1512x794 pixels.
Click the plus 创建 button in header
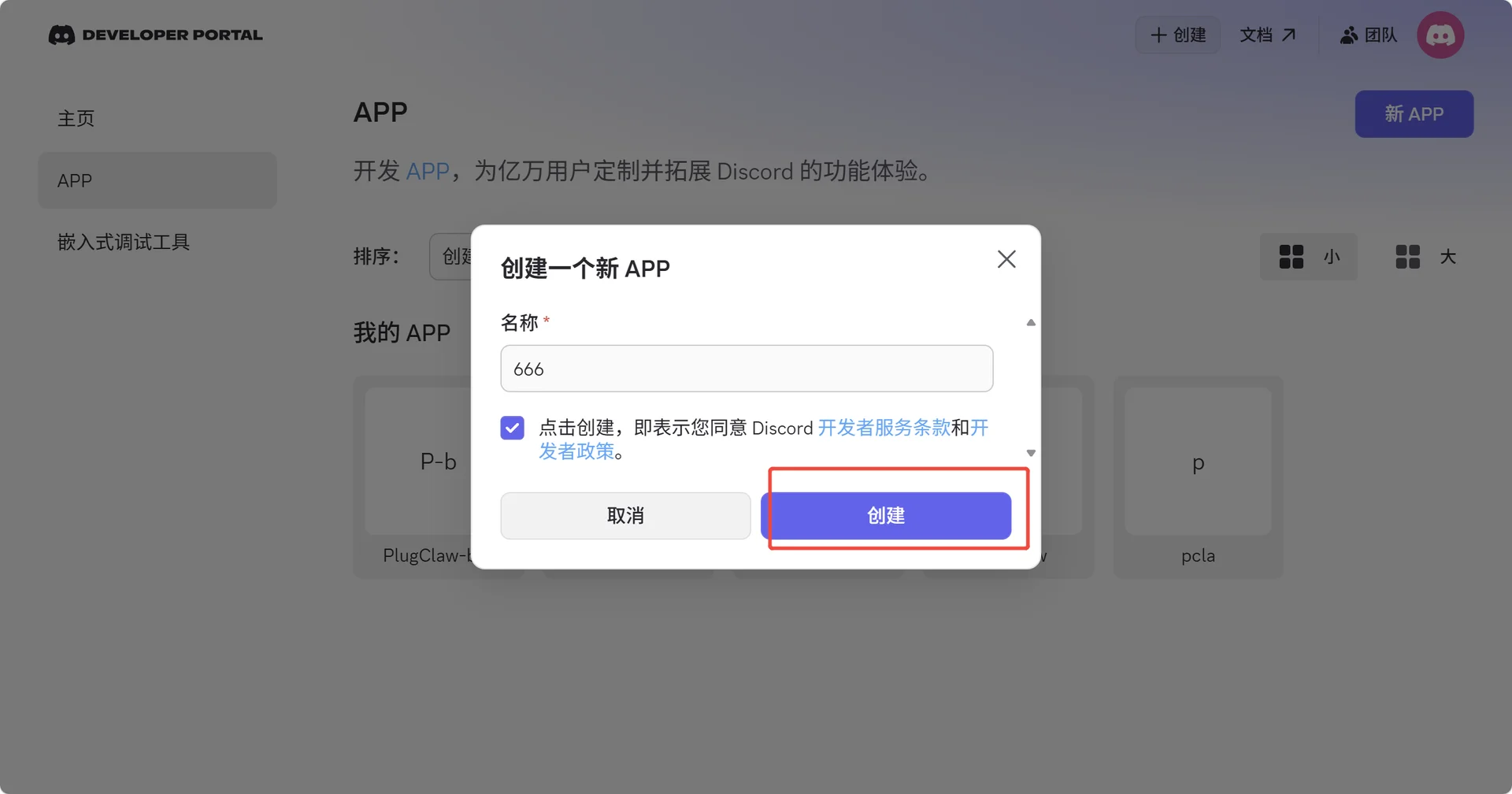click(x=1177, y=35)
